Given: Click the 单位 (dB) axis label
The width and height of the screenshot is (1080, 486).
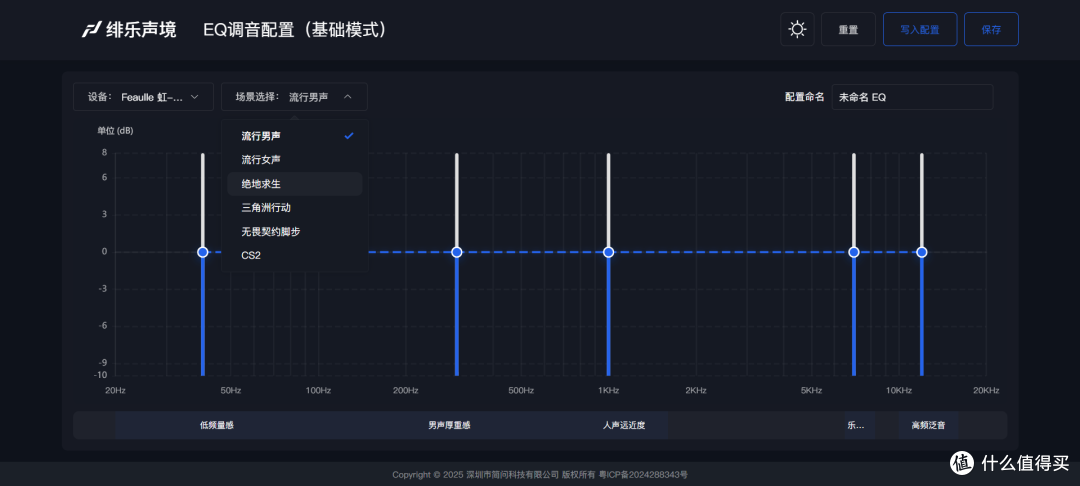Looking at the screenshot, I should [x=115, y=131].
